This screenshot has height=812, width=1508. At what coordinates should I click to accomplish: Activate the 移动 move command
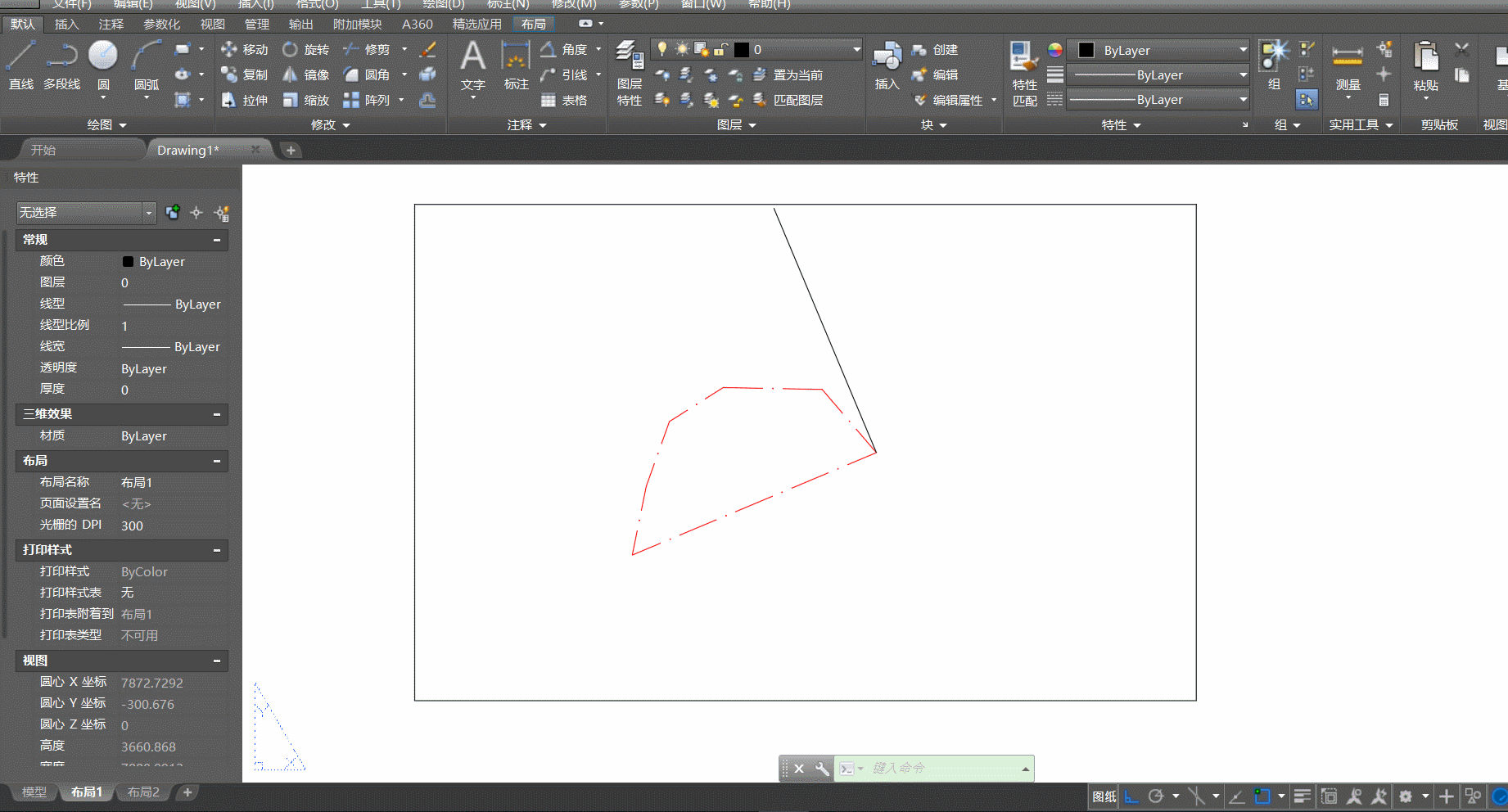tap(244, 50)
